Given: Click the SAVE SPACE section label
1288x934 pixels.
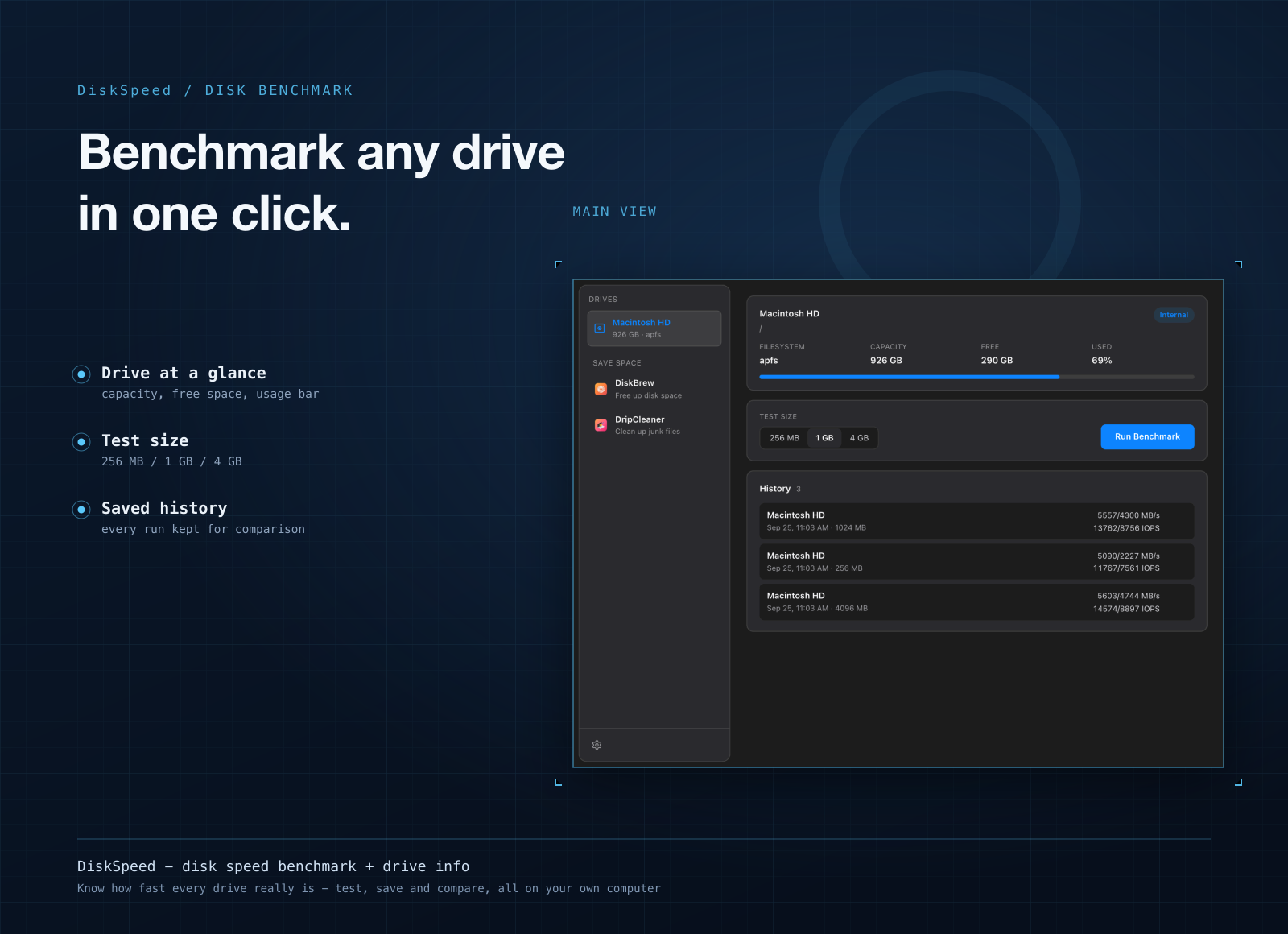Looking at the screenshot, I should point(617,363).
